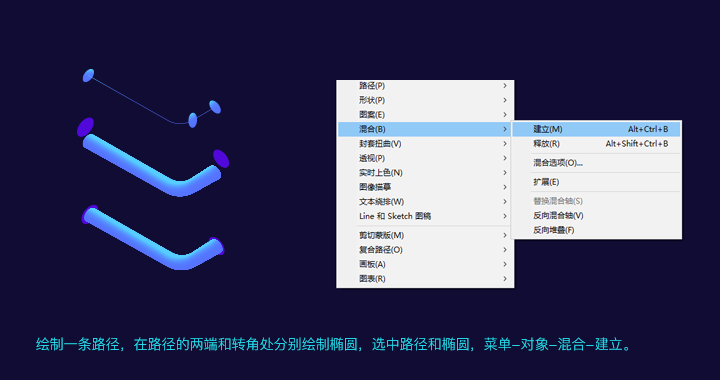Viewport: 720px width, 380px height.
Task: Choose 反向堆叠(F) option
Action: click(x=596, y=230)
